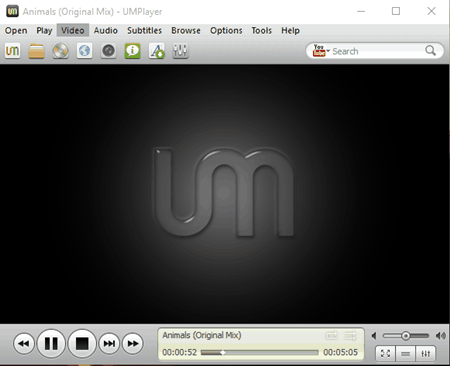Open equalizer via bottom-right sliders button
This screenshot has height=366, width=450.
[x=426, y=354]
